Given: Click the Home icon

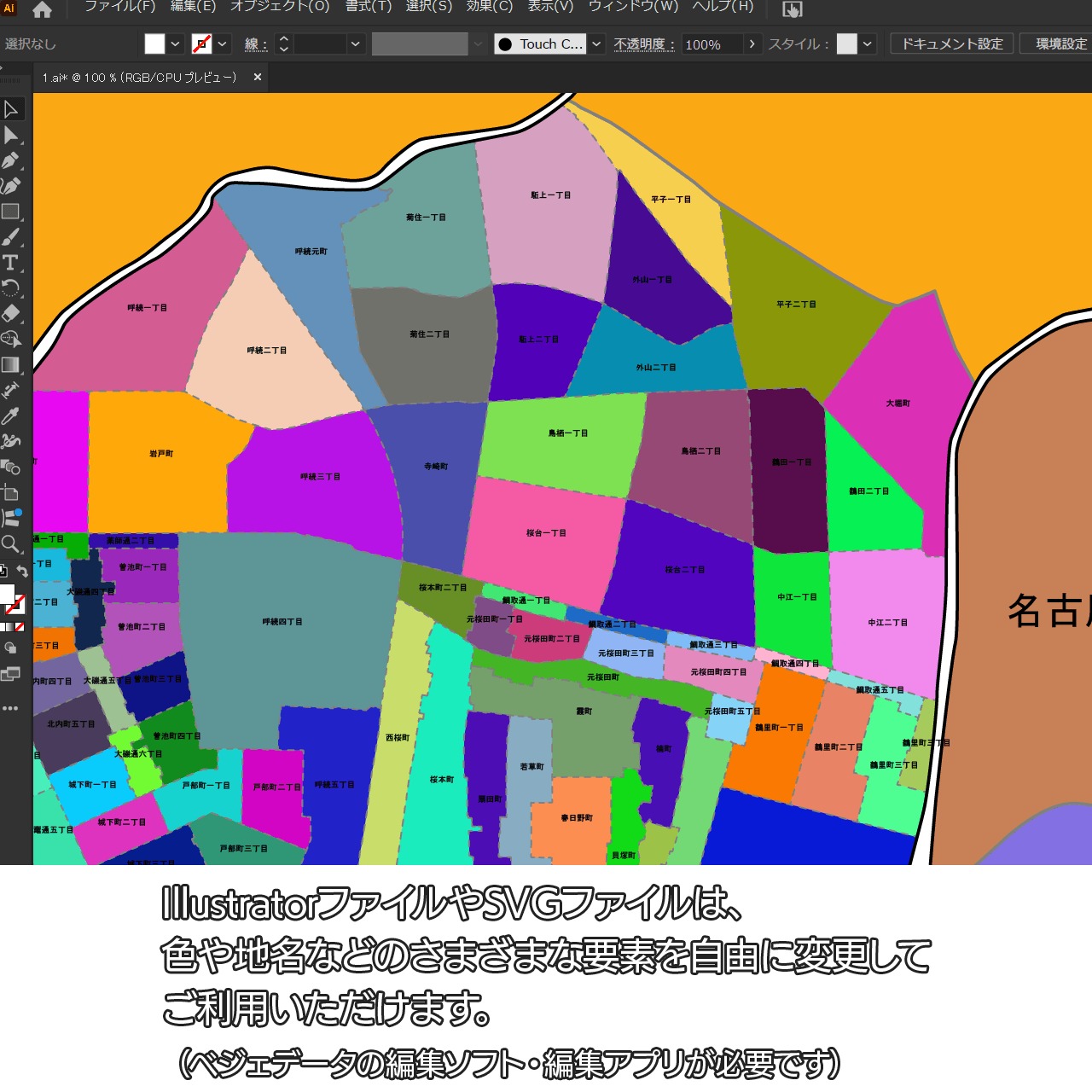Looking at the screenshot, I should coord(42,10).
